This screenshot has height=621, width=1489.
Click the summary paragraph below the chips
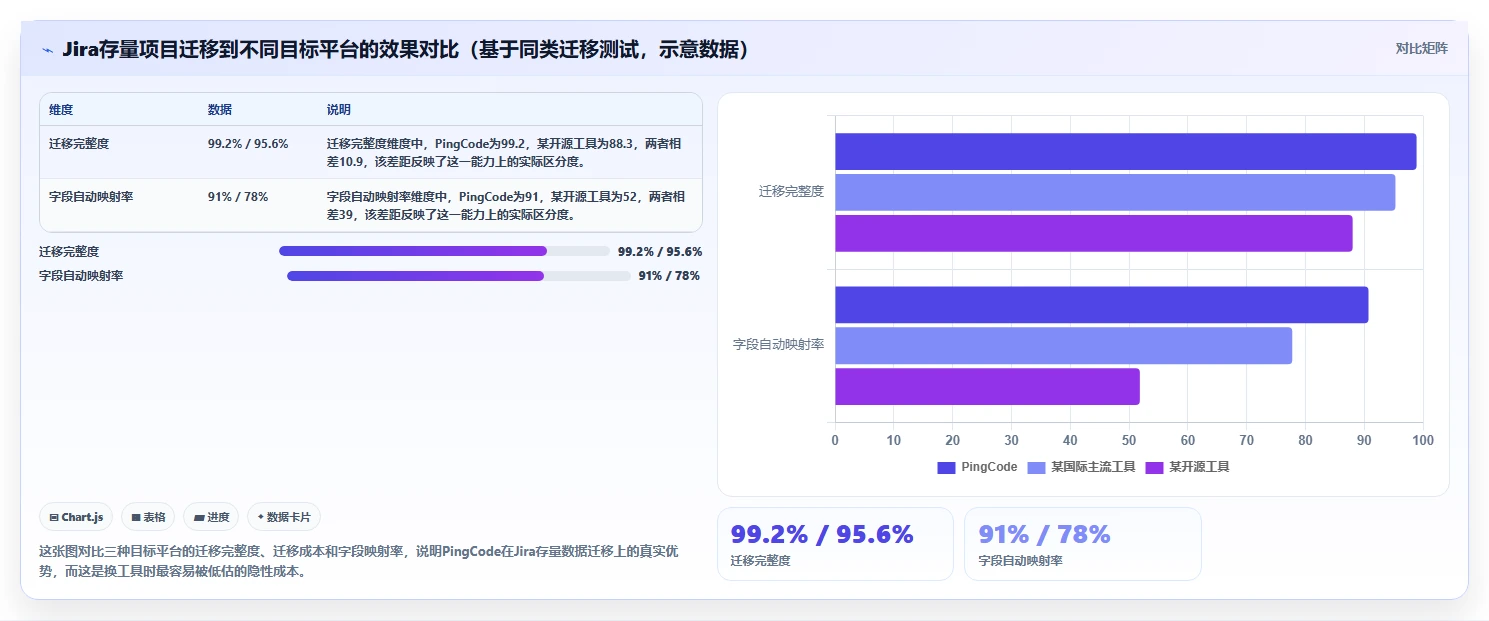358,561
